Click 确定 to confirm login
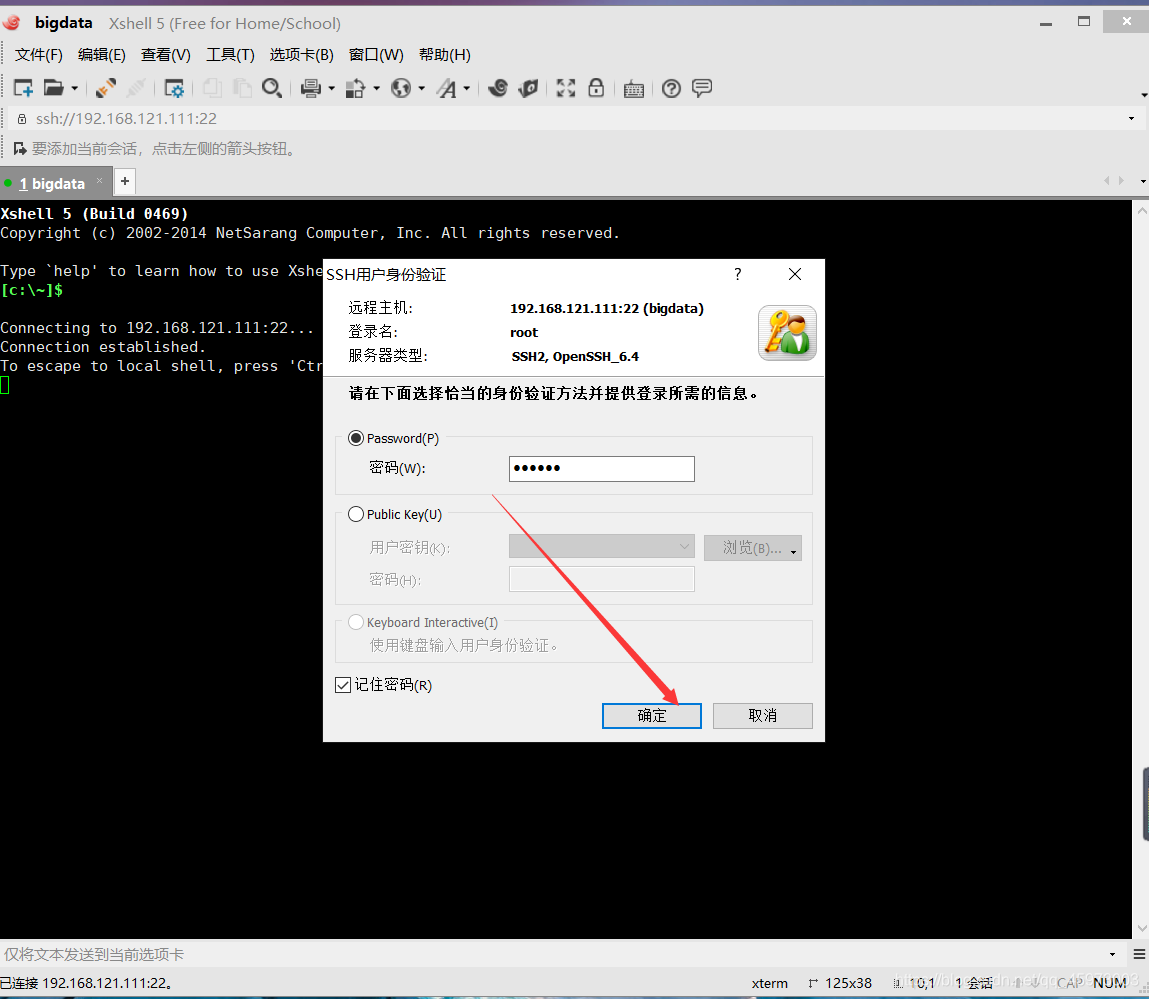The width and height of the screenshot is (1149, 999). pyautogui.click(x=651, y=715)
